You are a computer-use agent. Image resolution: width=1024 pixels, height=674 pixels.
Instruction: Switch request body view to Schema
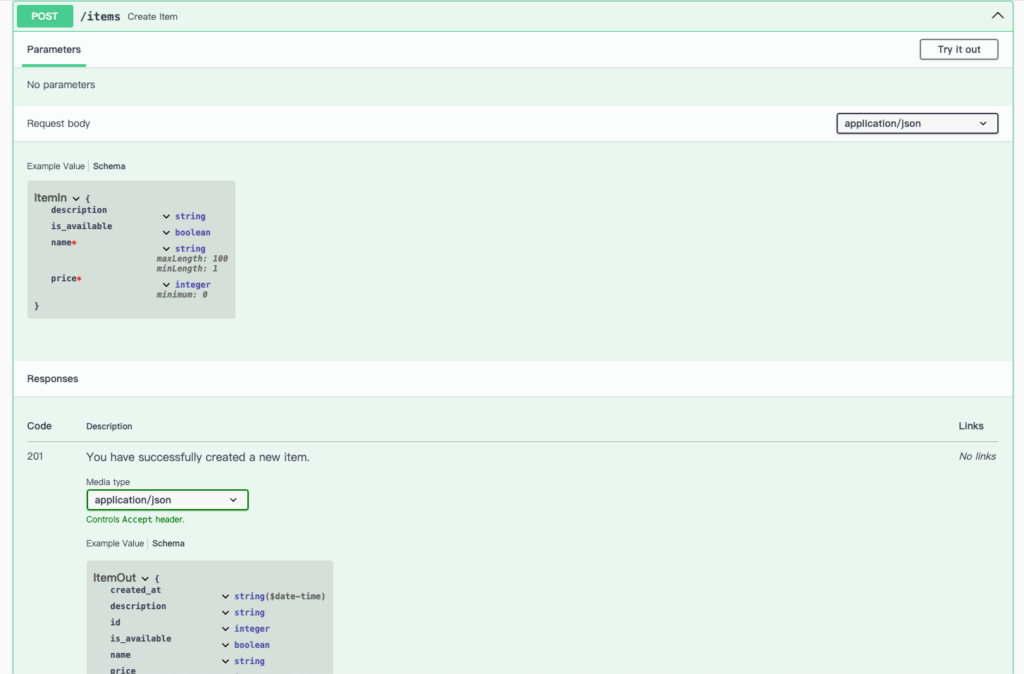[x=109, y=166]
